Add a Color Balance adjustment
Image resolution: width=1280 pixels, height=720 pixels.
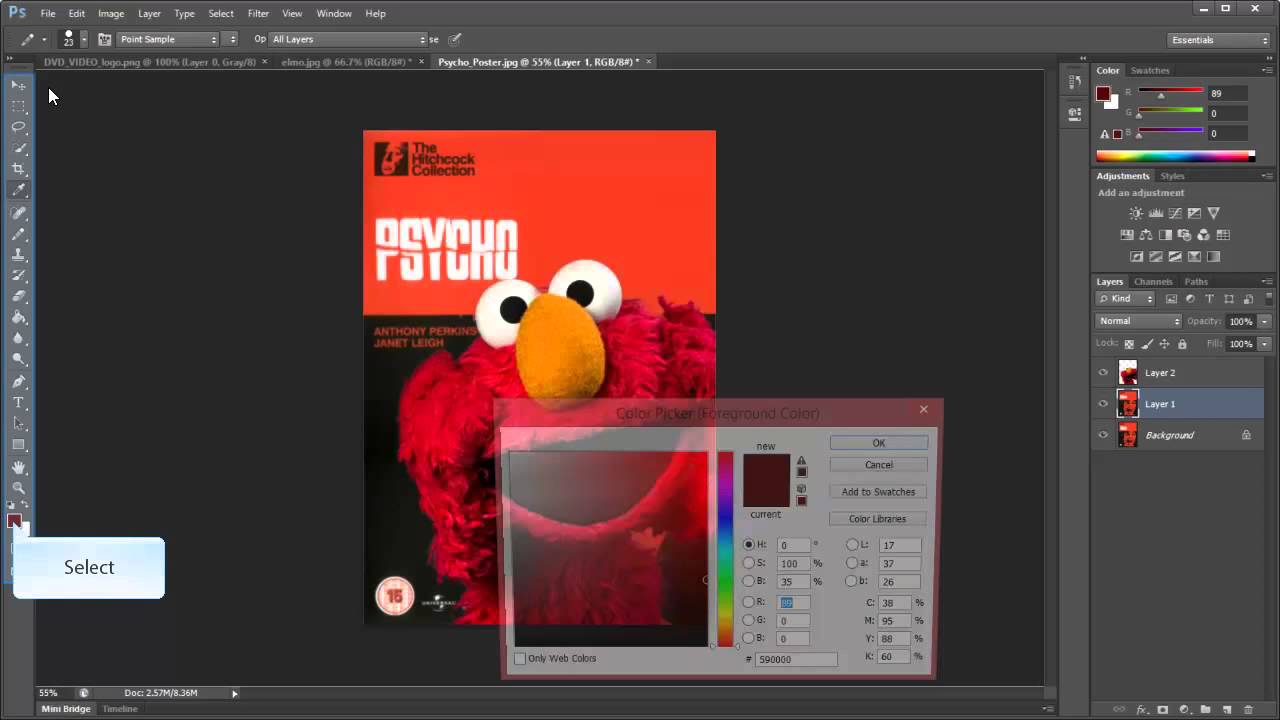pyautogui.click(x=1146, y=235)
